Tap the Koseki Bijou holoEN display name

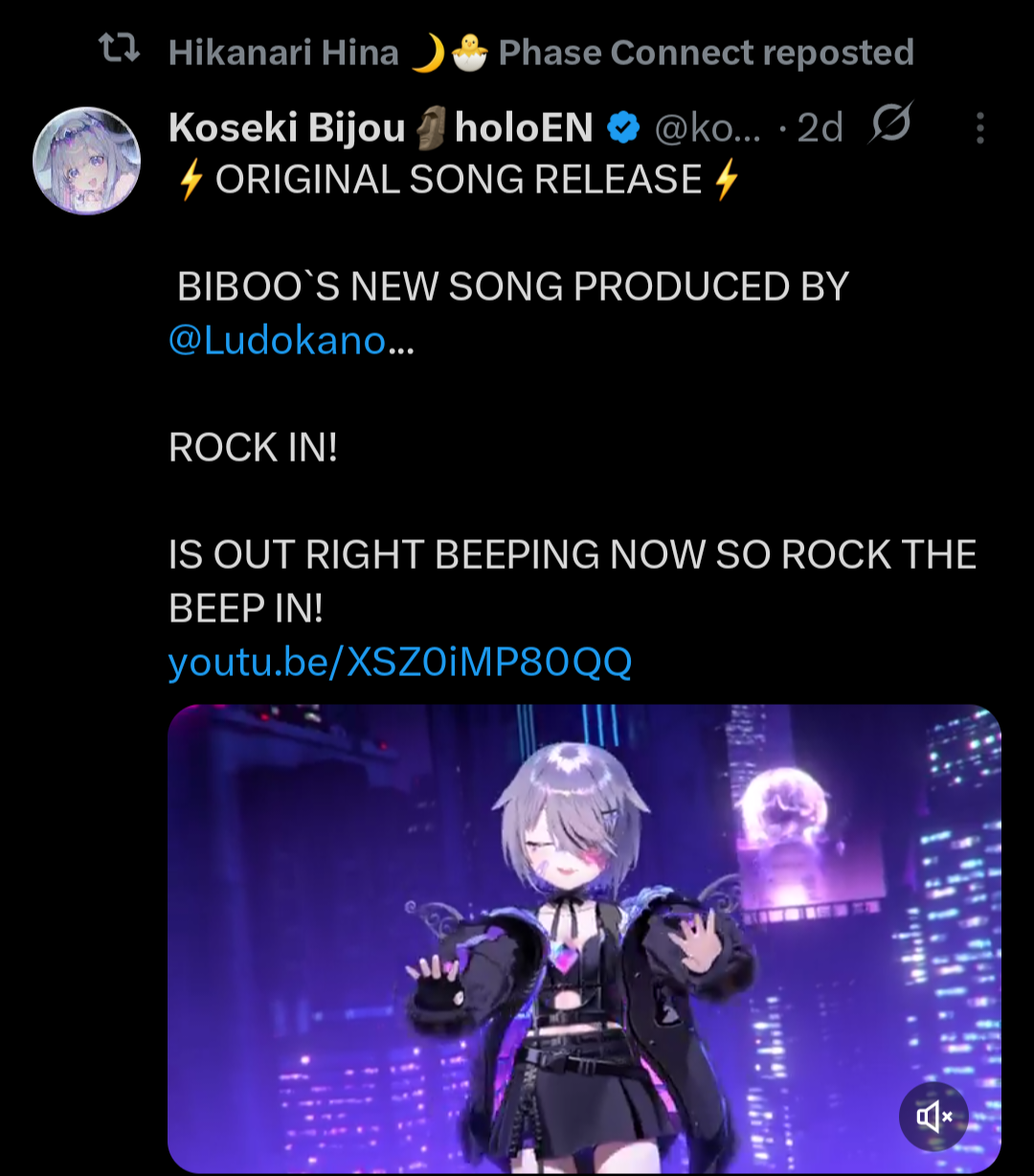[x=381, y=127]
